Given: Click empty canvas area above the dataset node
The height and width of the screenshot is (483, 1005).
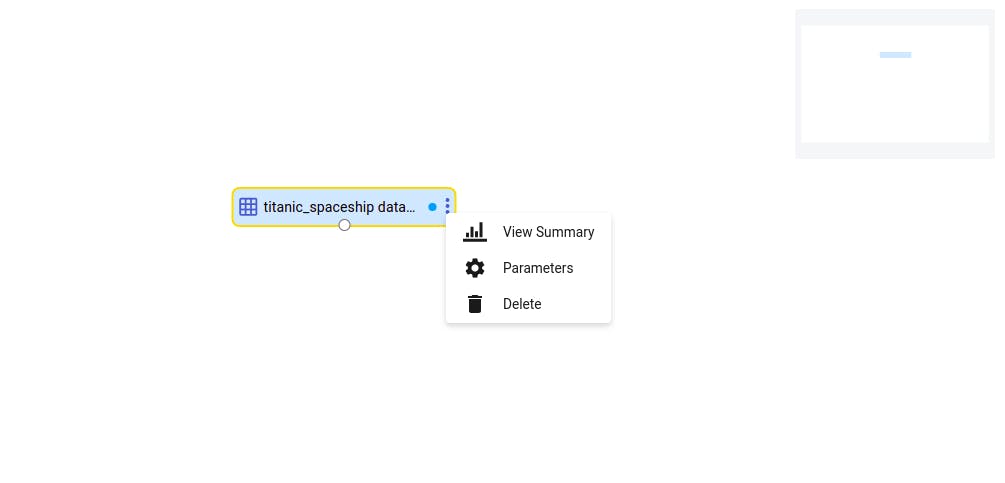Looking at the screenshot, I should (x=344, y=96).
